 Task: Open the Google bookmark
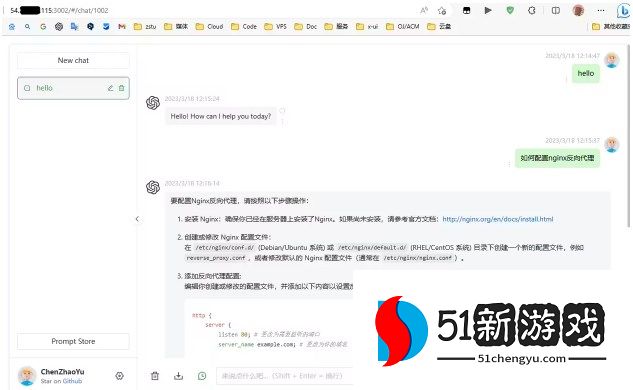[43, 27]
